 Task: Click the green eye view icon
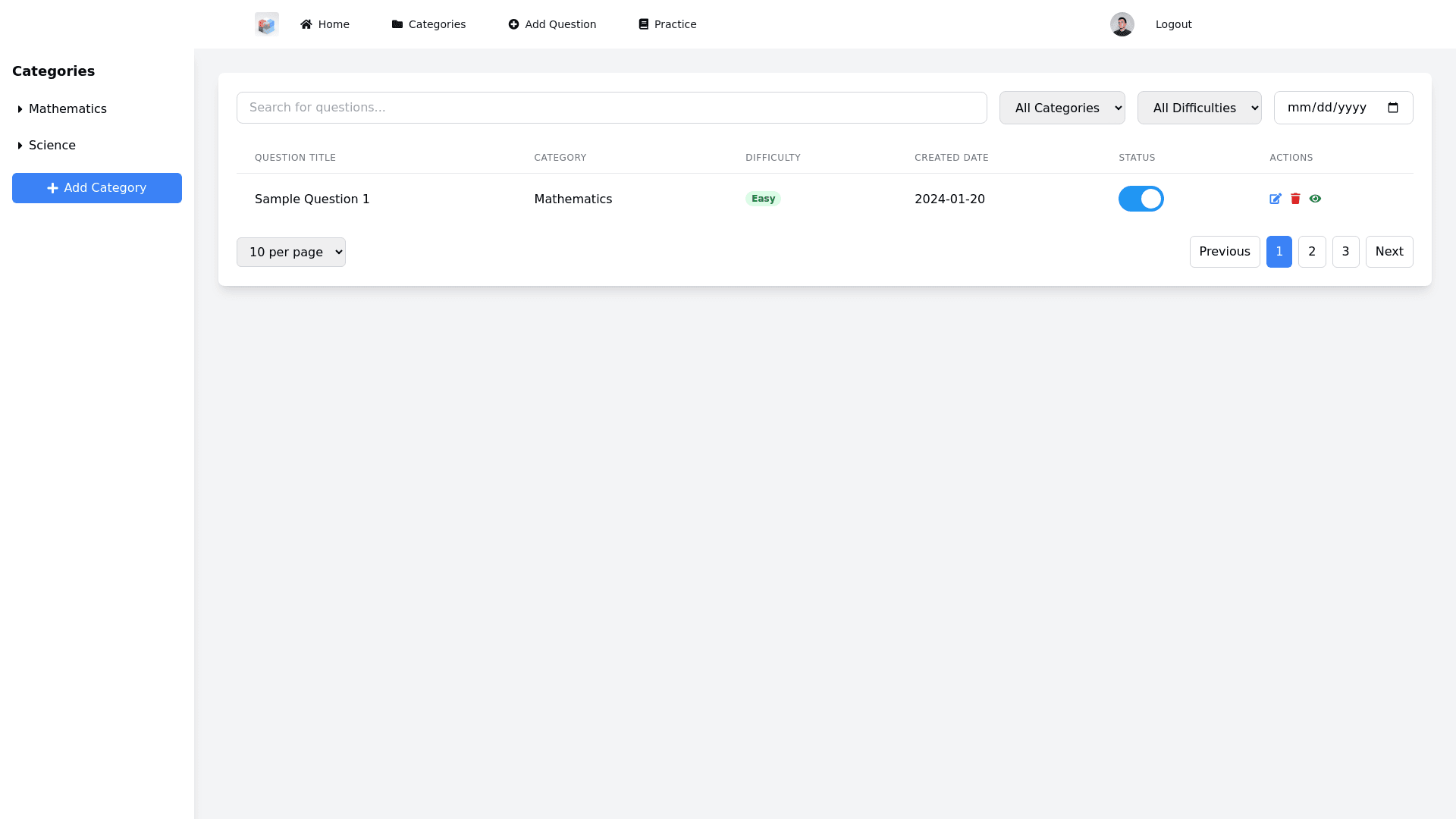click(x=1315, y=199)
